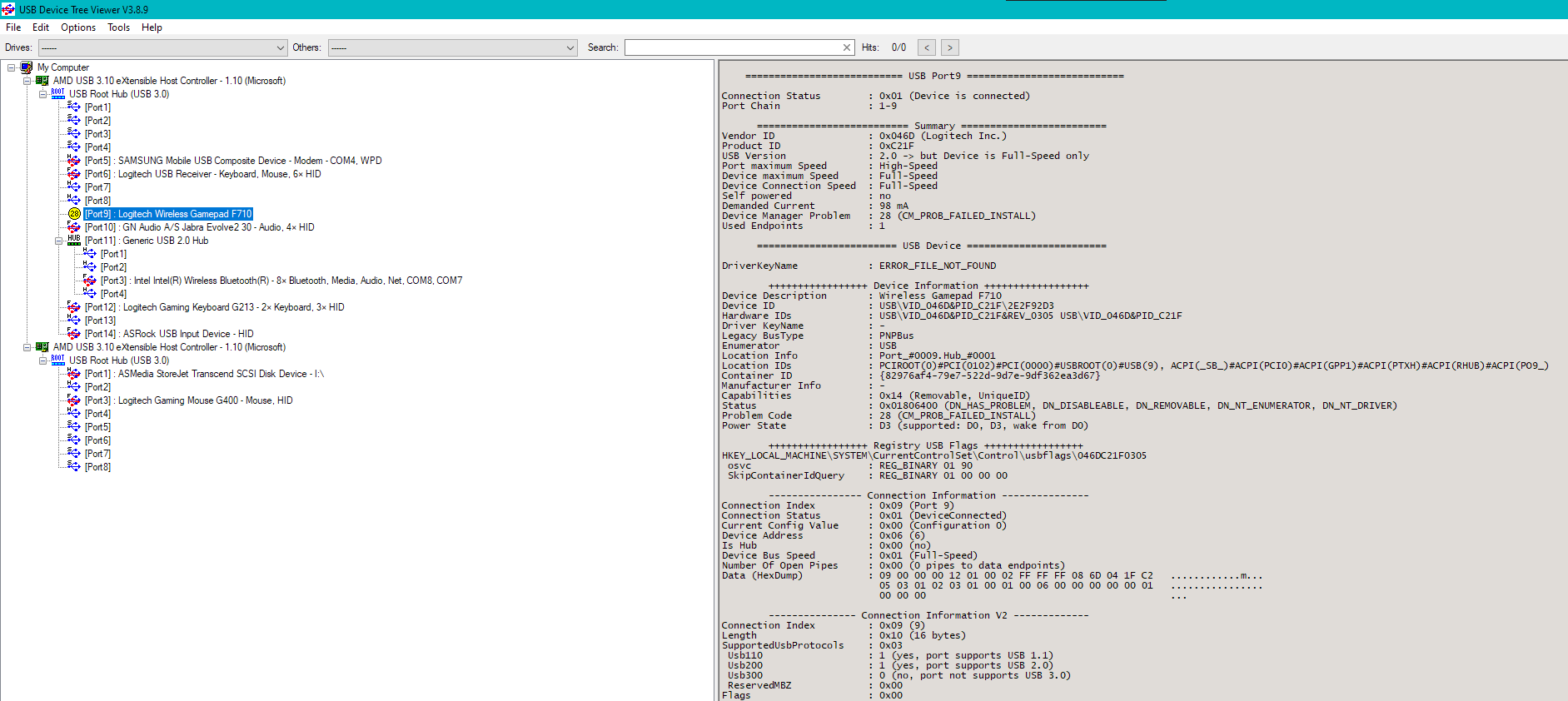Click the second AMD host controller icon
Viewport: 1568px width, 701px height.
pyautogui.click(x=42, y=347)
